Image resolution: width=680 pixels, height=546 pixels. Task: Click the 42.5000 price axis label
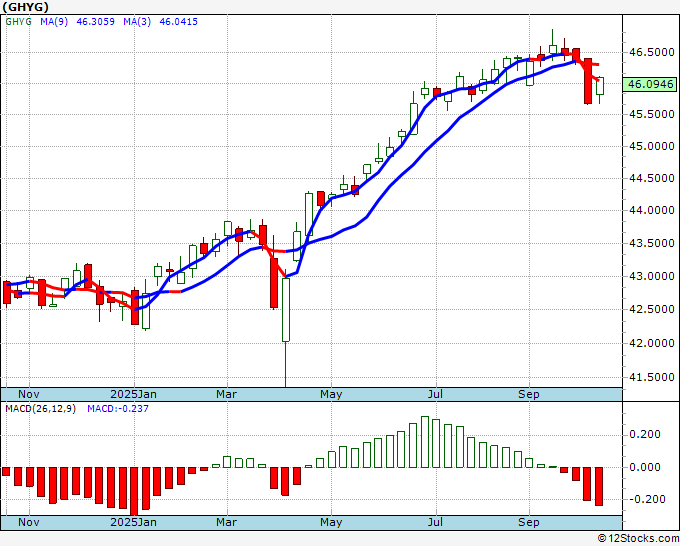(652, 309)
